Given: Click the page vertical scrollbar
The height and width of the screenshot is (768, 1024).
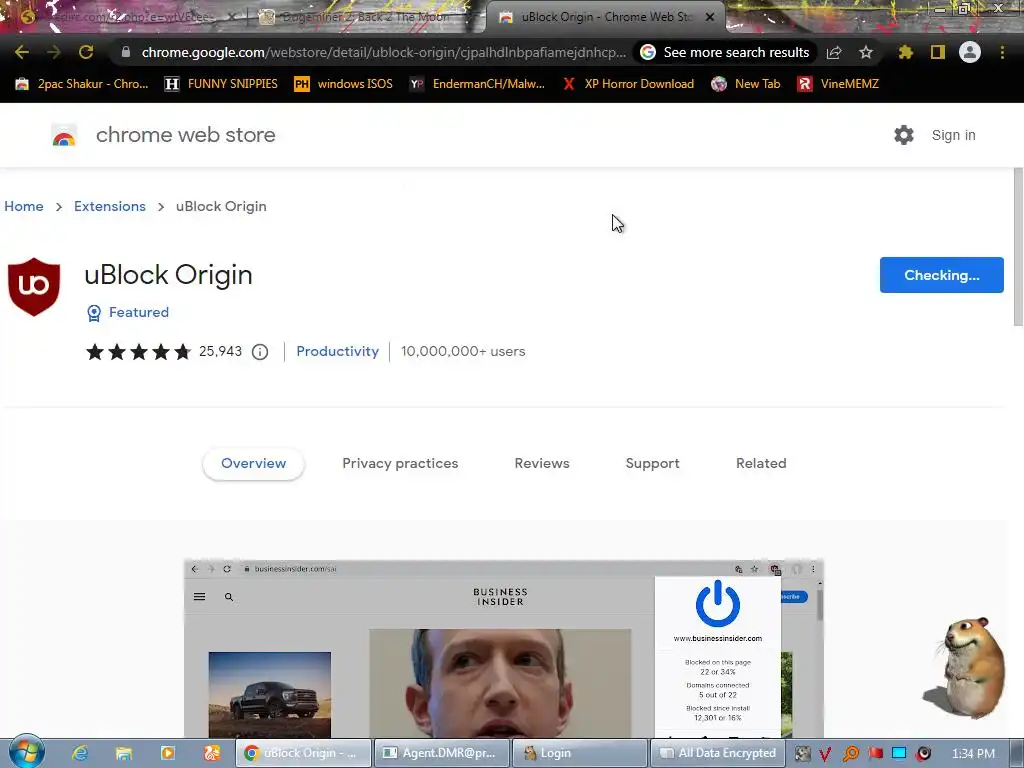Looking at the screenshot, I should coord(1018,248).
